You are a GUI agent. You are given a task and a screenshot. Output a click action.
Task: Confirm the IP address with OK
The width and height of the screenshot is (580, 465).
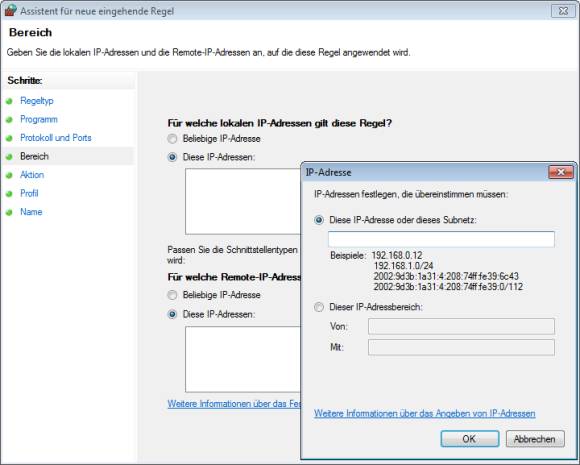(x=470, y=439)
